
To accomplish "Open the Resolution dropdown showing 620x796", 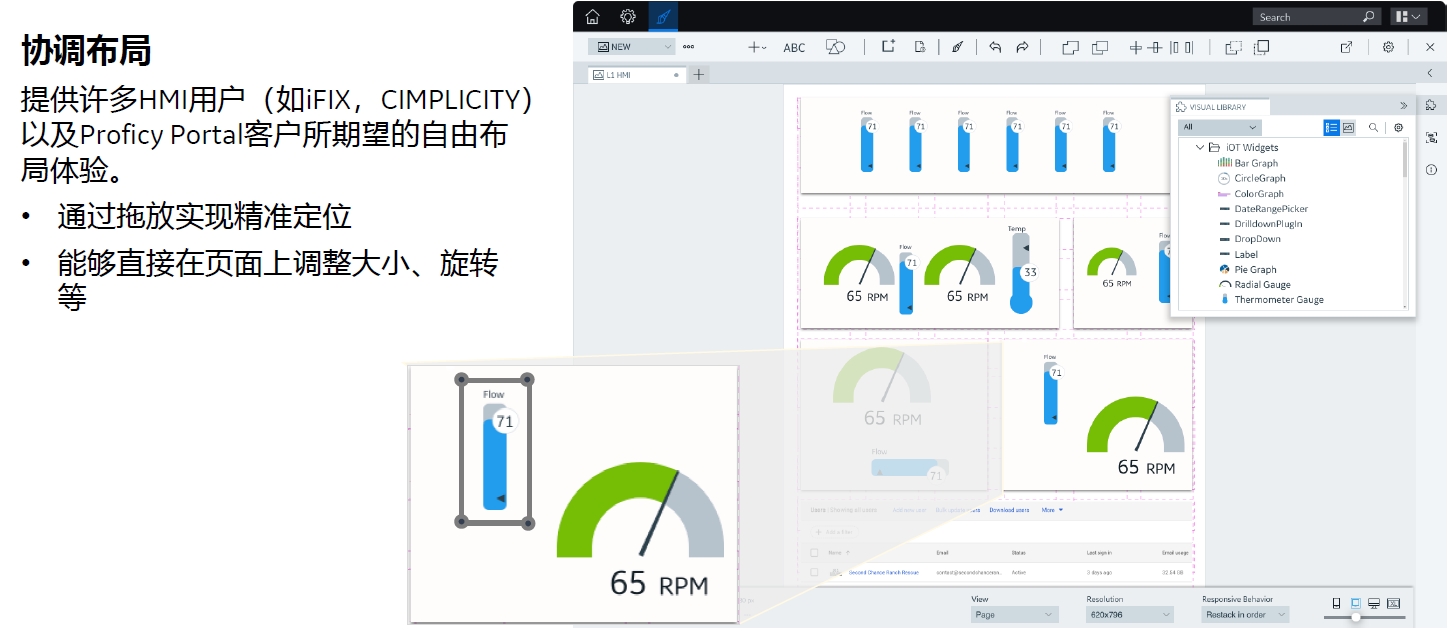I will click(x=1128, y=614).
